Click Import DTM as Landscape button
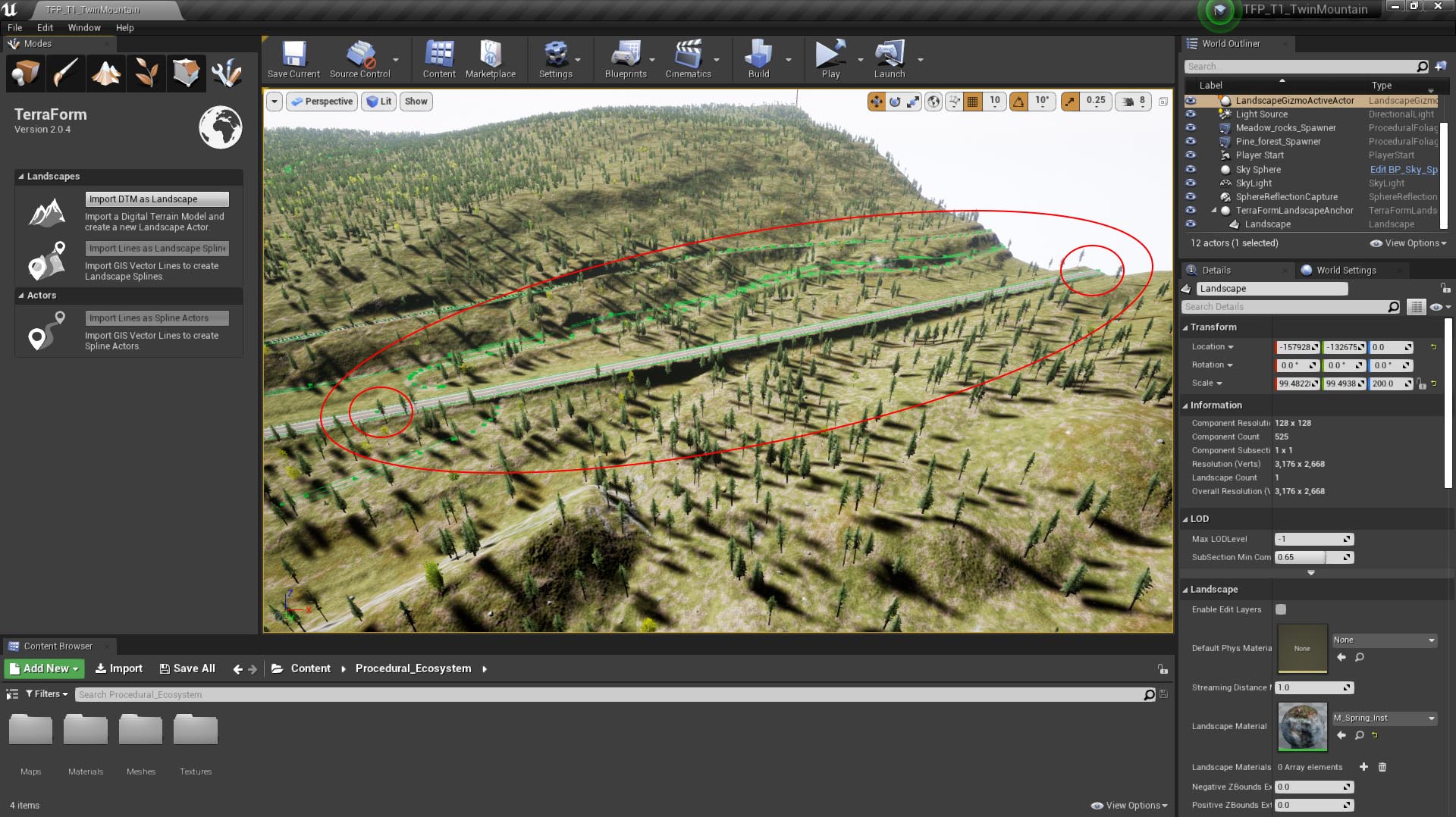 pos(157,199)
